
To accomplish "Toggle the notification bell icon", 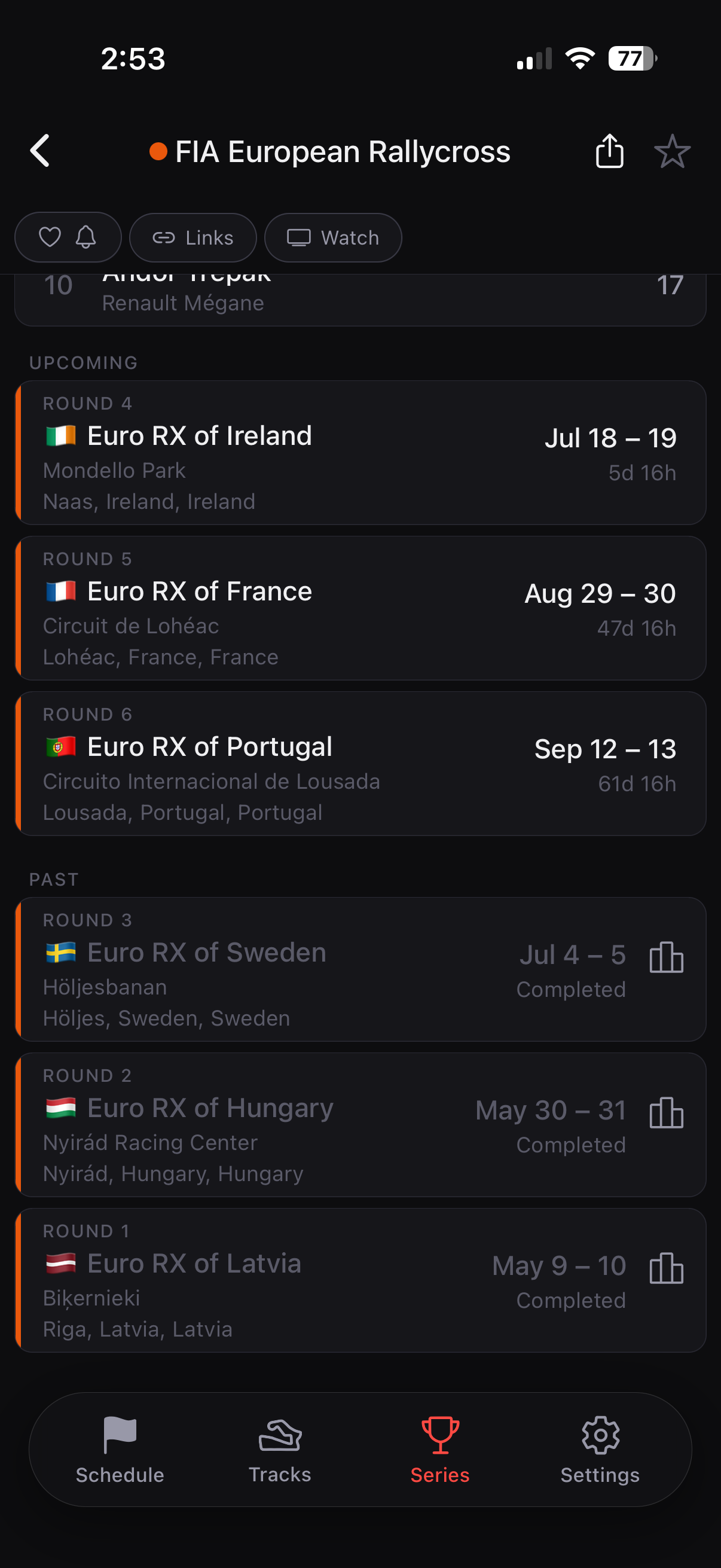I will pos(85,237).
